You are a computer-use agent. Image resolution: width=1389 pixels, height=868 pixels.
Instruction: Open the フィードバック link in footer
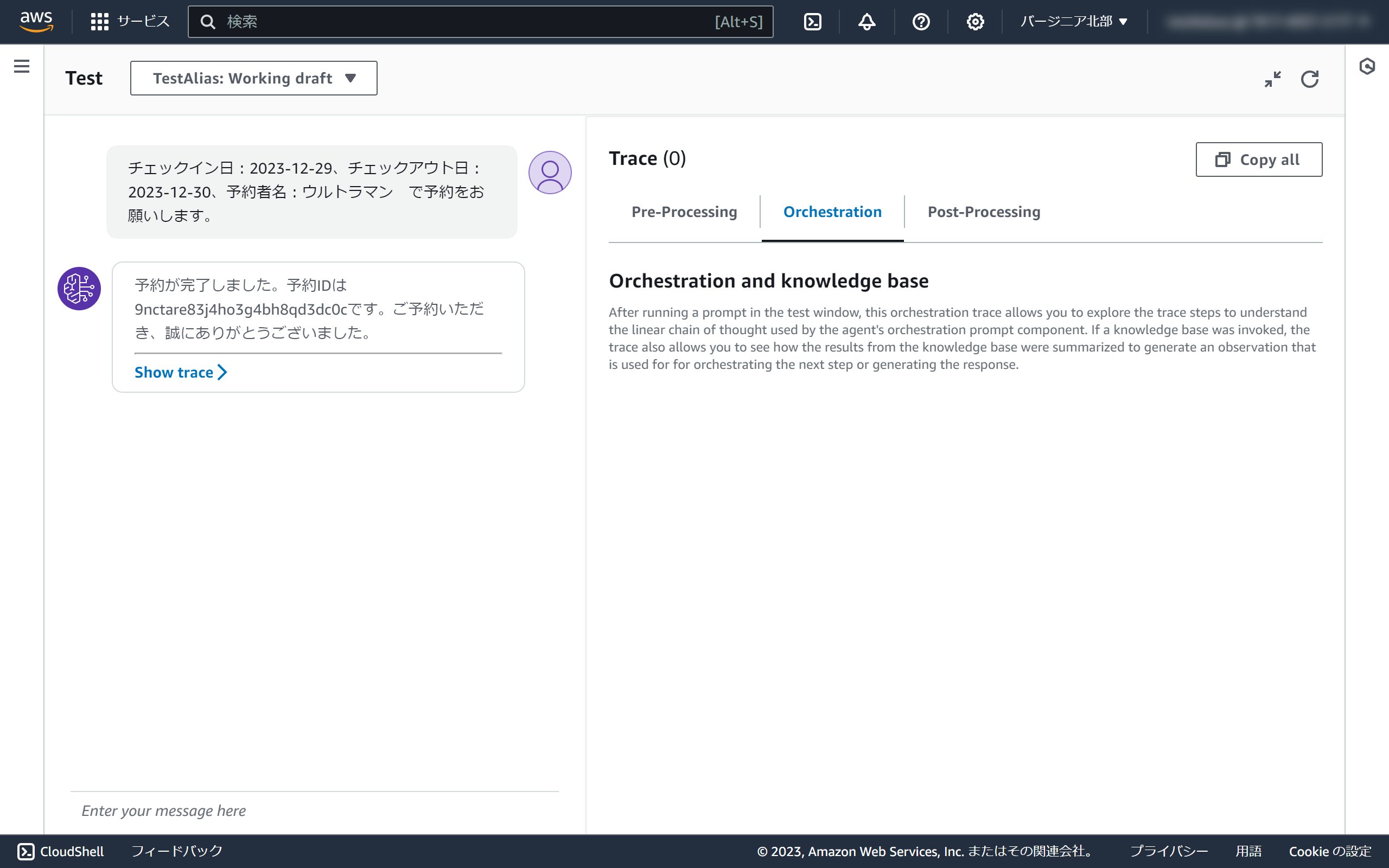[177, 851]
